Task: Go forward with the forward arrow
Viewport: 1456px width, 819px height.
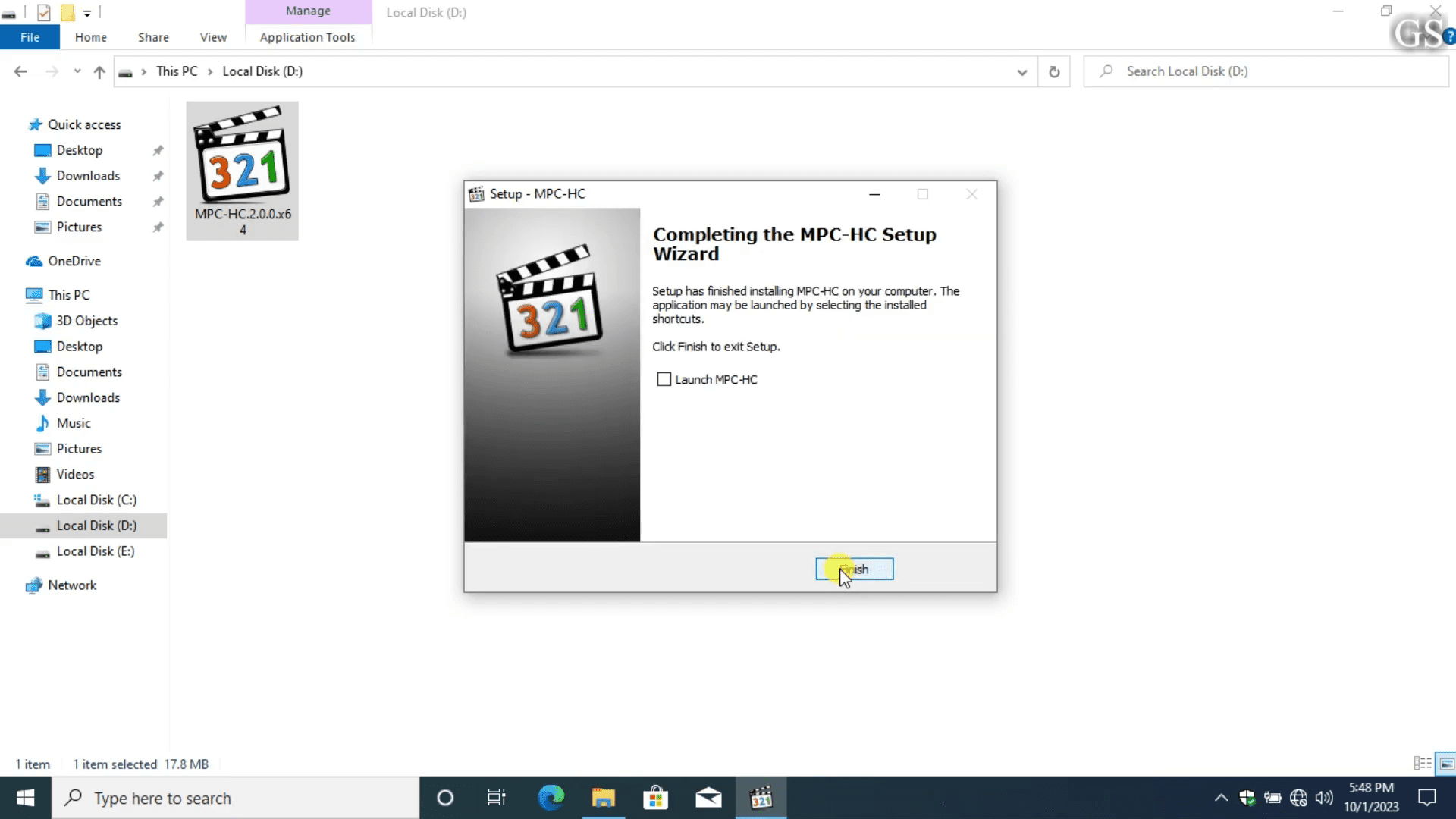Action: pos(52,71)
